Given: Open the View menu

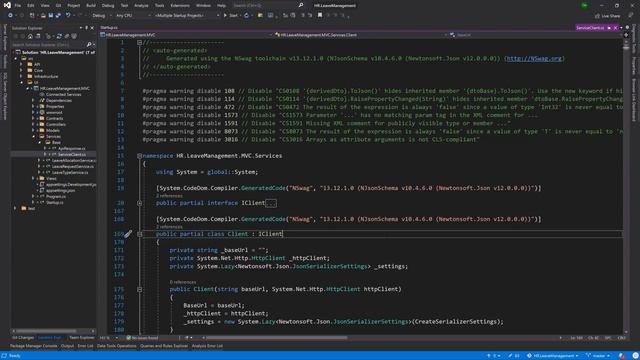Looking at the screenshot, I should tap(45, 5).
